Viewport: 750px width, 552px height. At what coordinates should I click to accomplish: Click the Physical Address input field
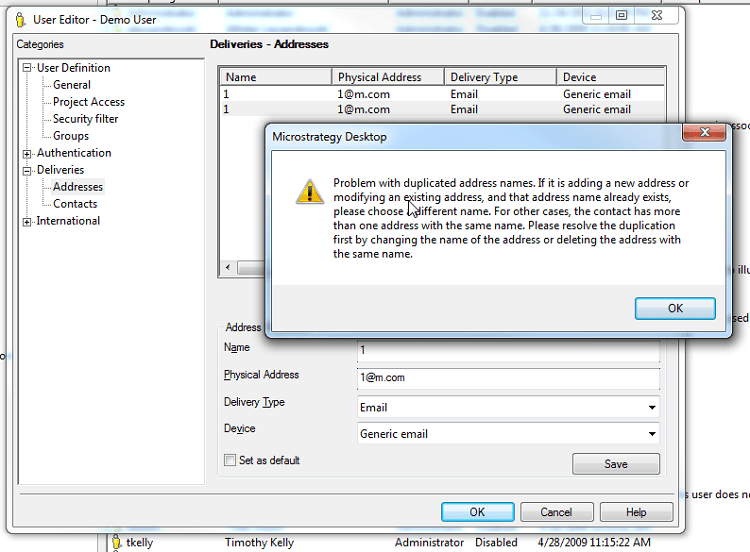(508, 378)
